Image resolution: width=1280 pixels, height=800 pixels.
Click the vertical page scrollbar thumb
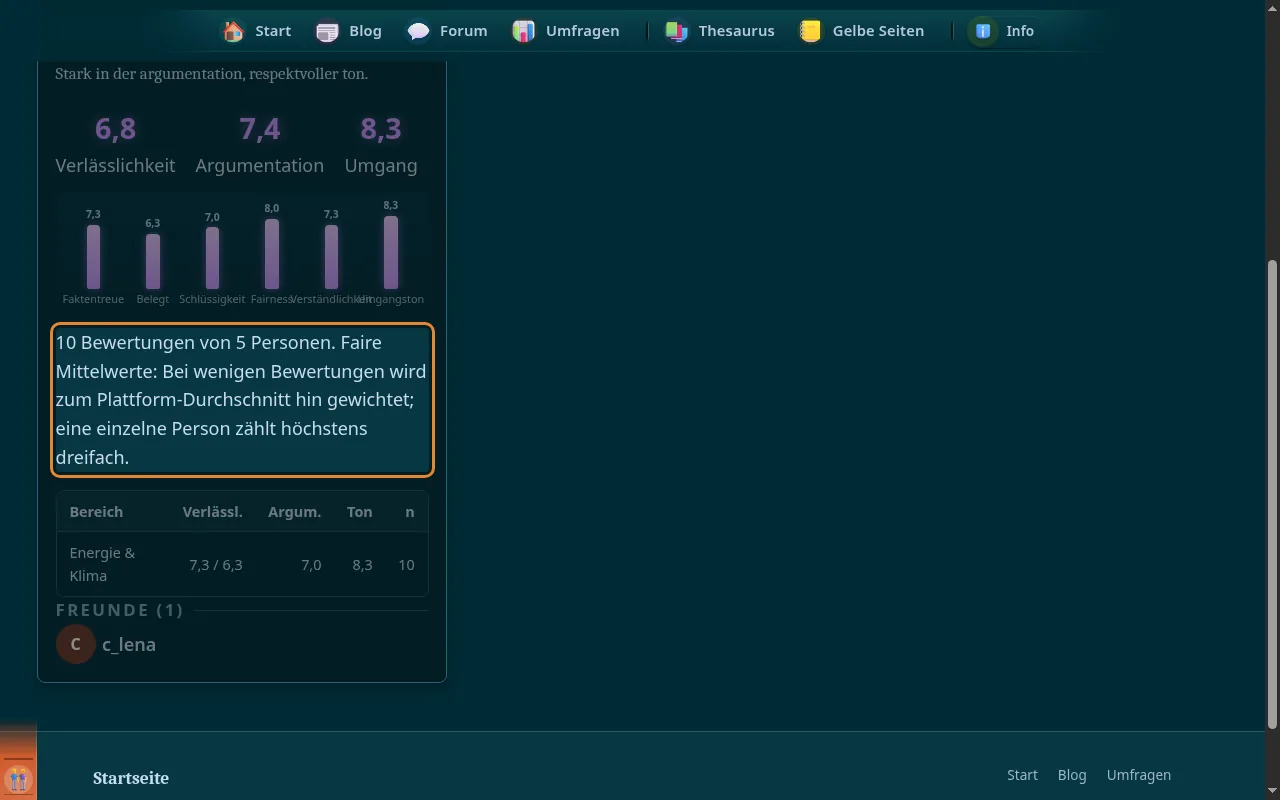[x=1272, y=494]
